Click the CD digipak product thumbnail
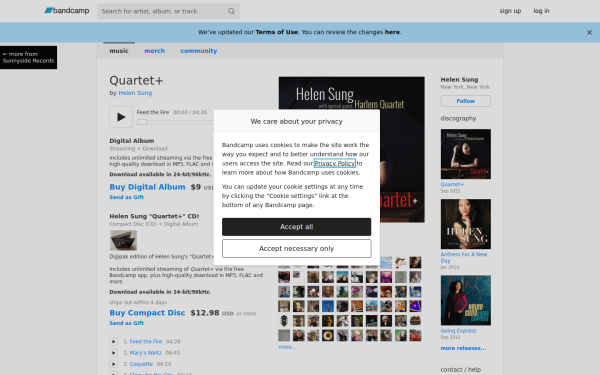600x375 pixels. (x=123, y=240)
